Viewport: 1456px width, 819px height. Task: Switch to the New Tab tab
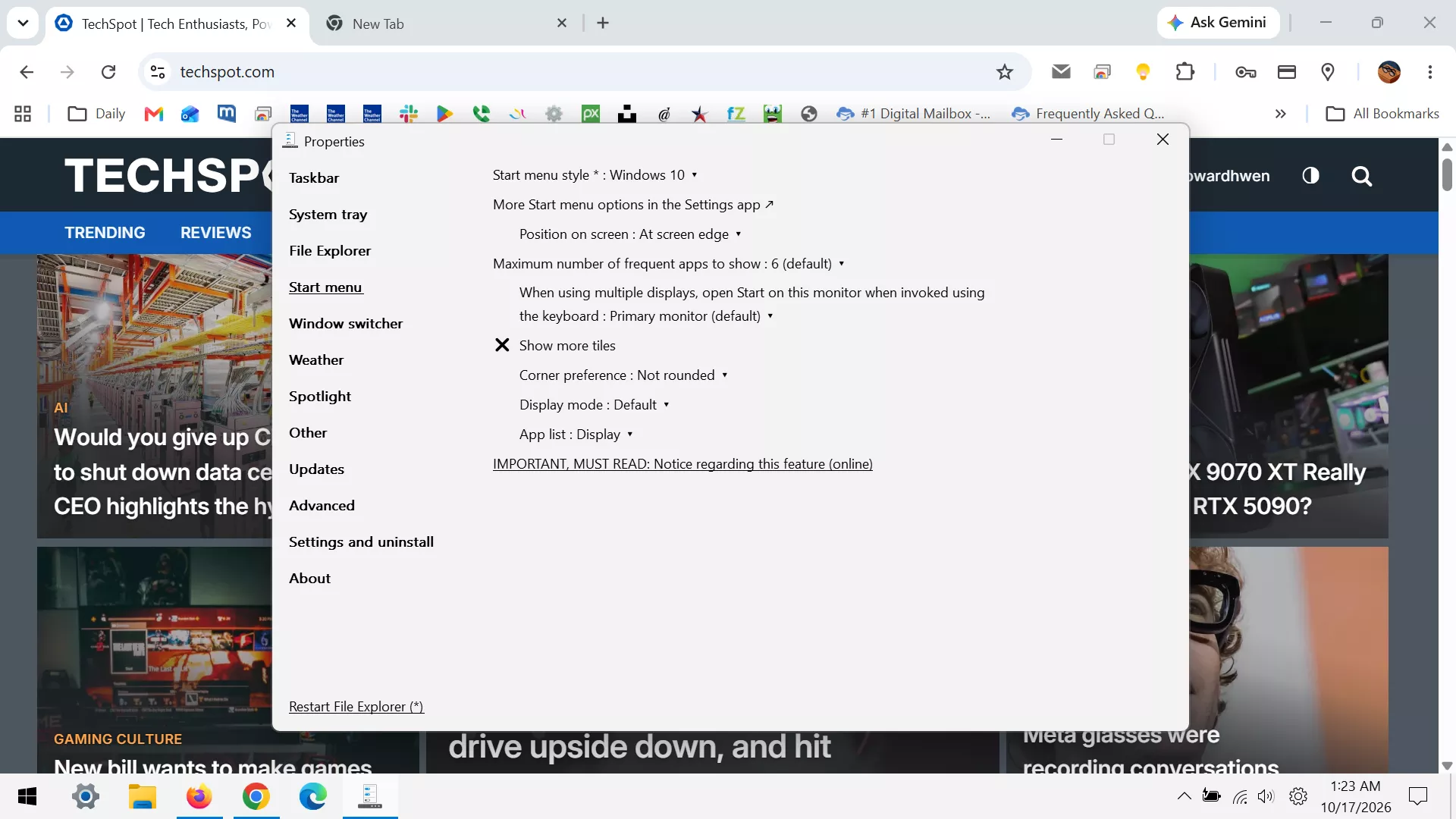pyautogui.click(x=447, y=24)
